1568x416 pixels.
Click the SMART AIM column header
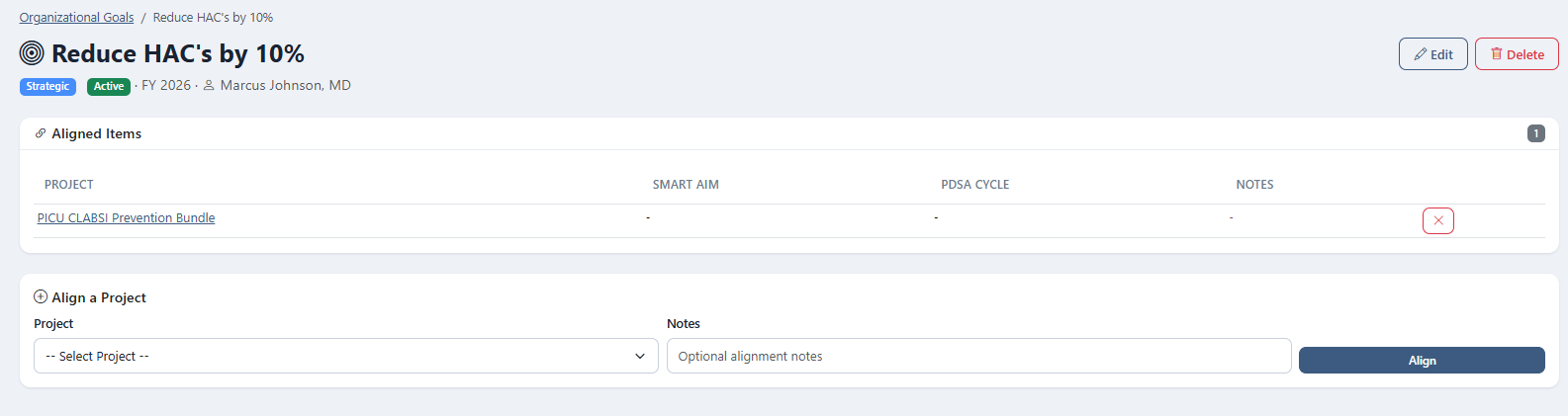click(686, 185)
